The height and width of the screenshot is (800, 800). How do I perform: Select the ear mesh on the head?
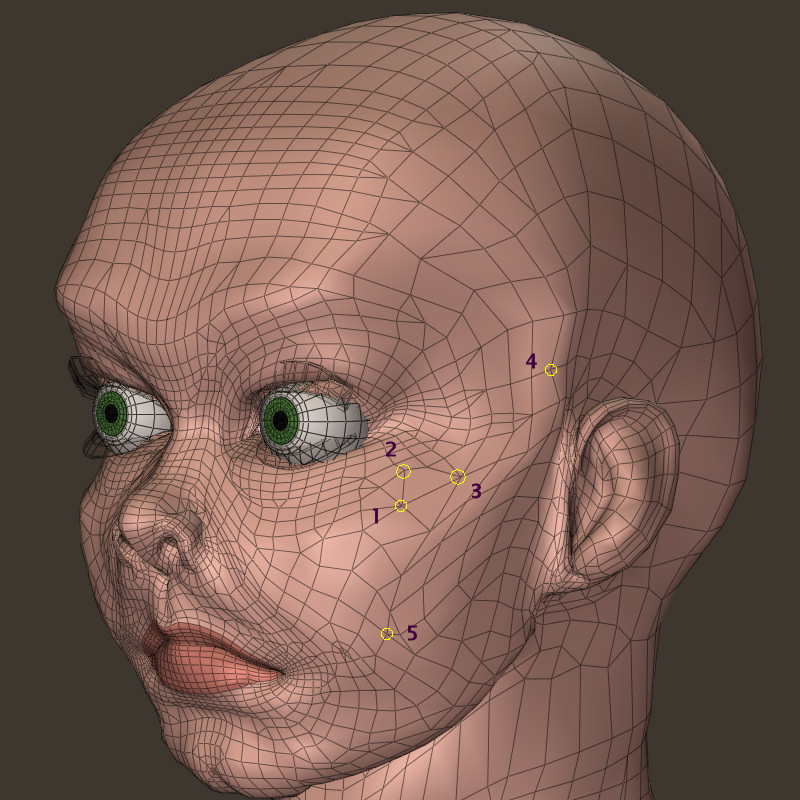621,492
